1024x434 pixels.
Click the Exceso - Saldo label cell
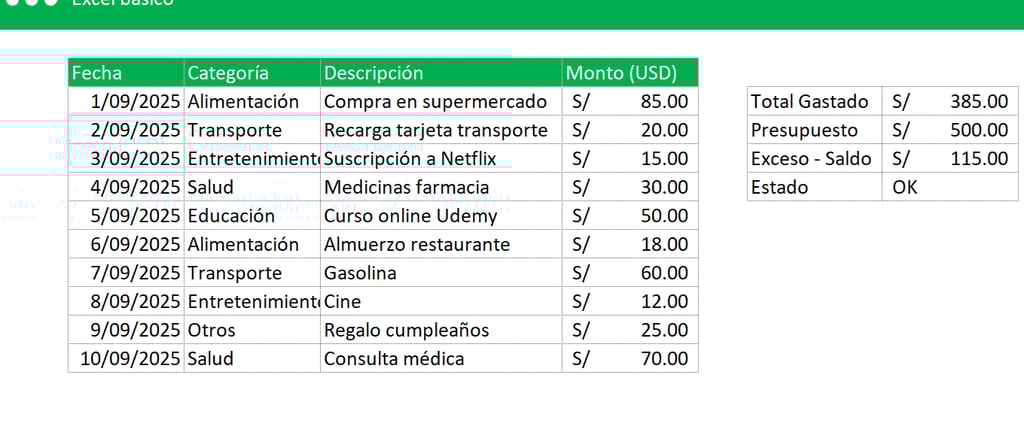[x=814, y=159]
